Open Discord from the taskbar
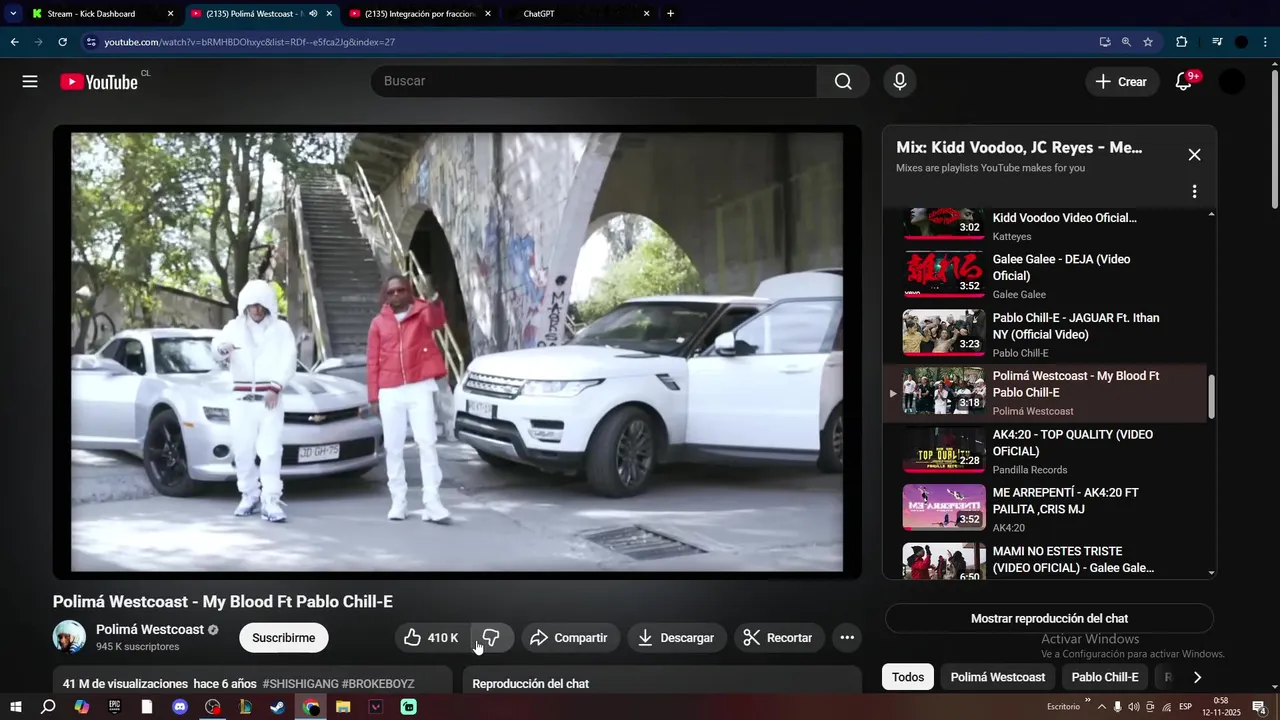This screenshot has height=720, width=1280. [180, 707]
